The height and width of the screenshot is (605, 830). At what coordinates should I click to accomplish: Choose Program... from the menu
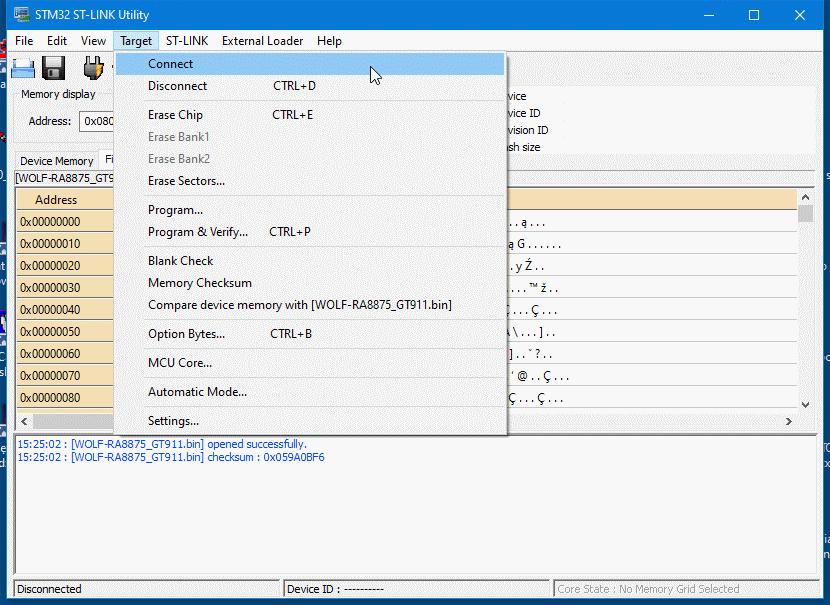[175, 210]
